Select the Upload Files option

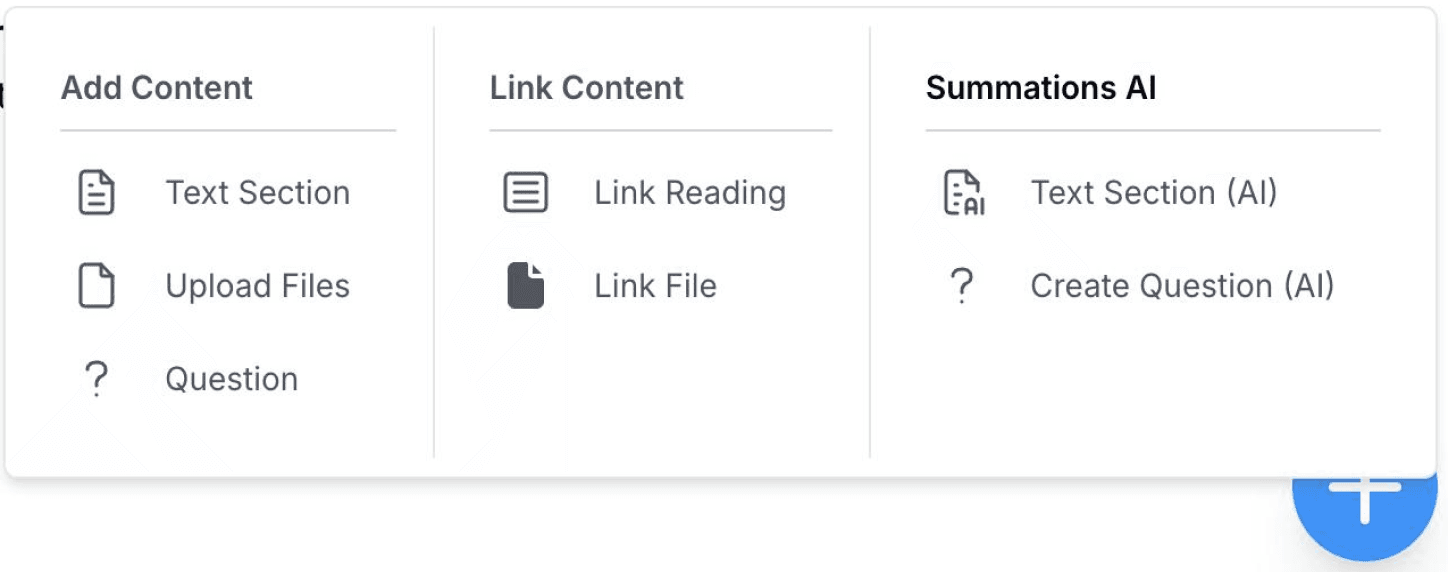pyautogui.click(x=257, y=286)
